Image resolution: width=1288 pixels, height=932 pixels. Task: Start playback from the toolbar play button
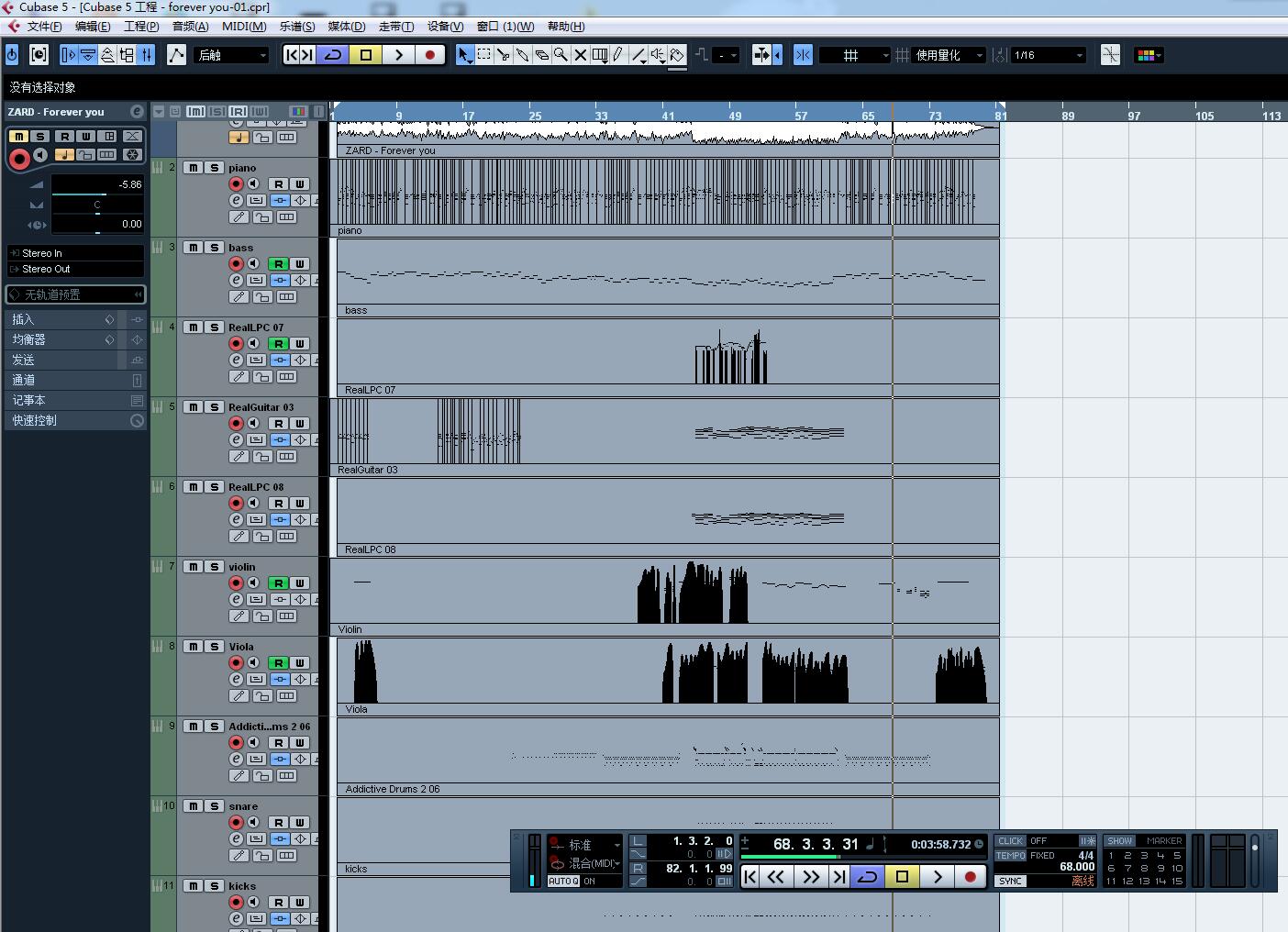pyautogui.click(x=398, y=55)
